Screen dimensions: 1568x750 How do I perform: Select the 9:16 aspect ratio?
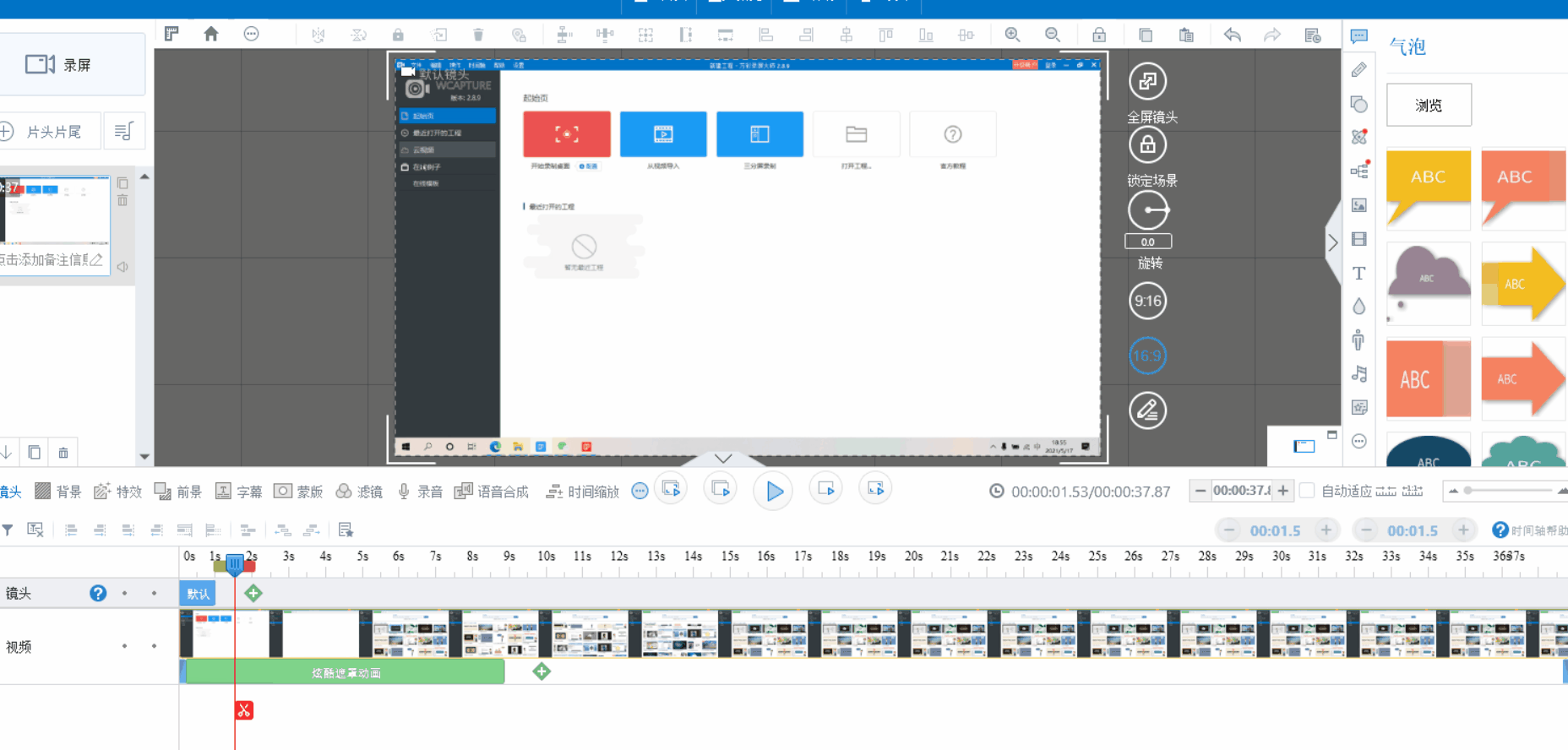point(1147,301)
